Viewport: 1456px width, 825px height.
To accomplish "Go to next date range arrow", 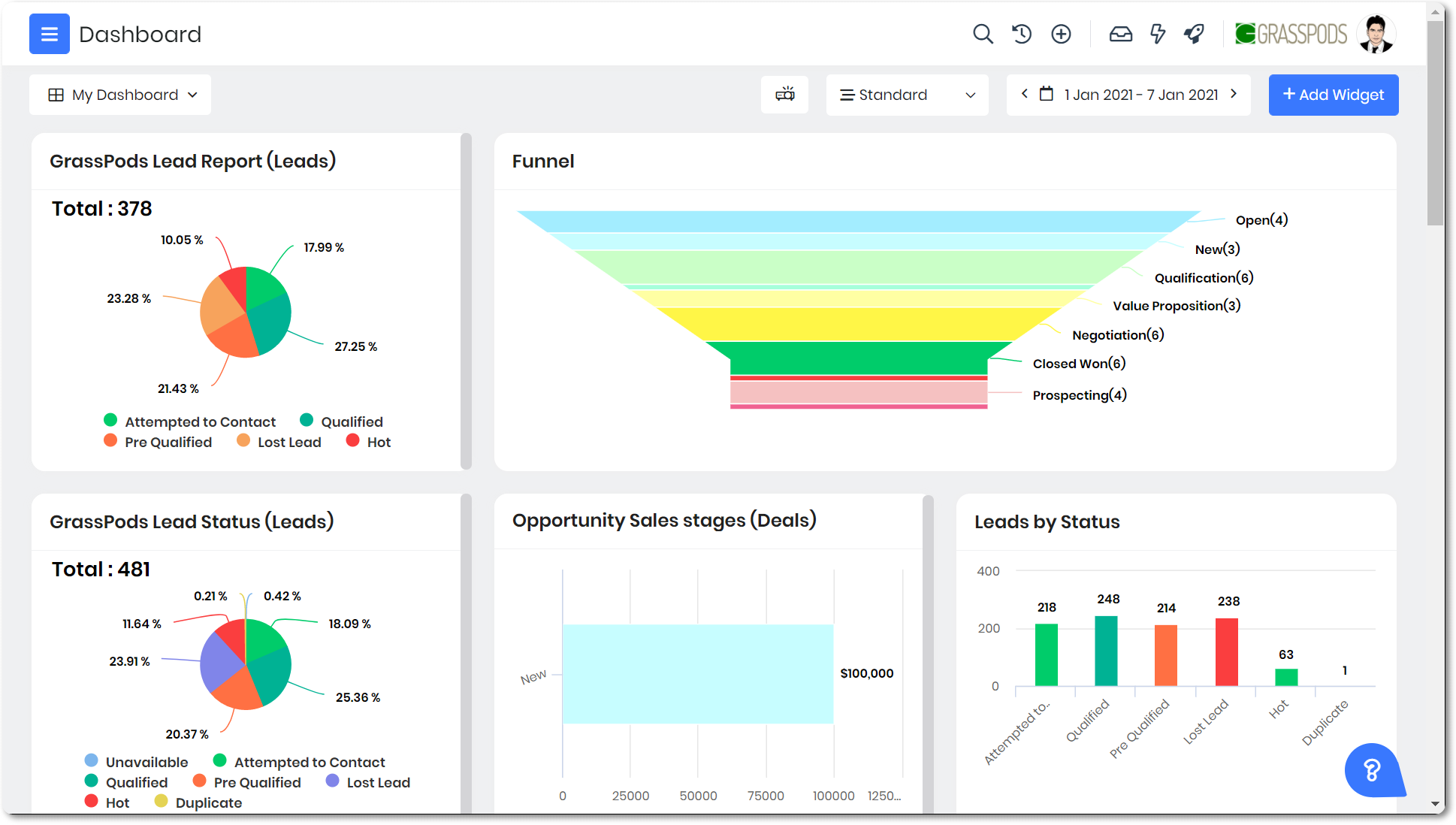I will 1234,94.
